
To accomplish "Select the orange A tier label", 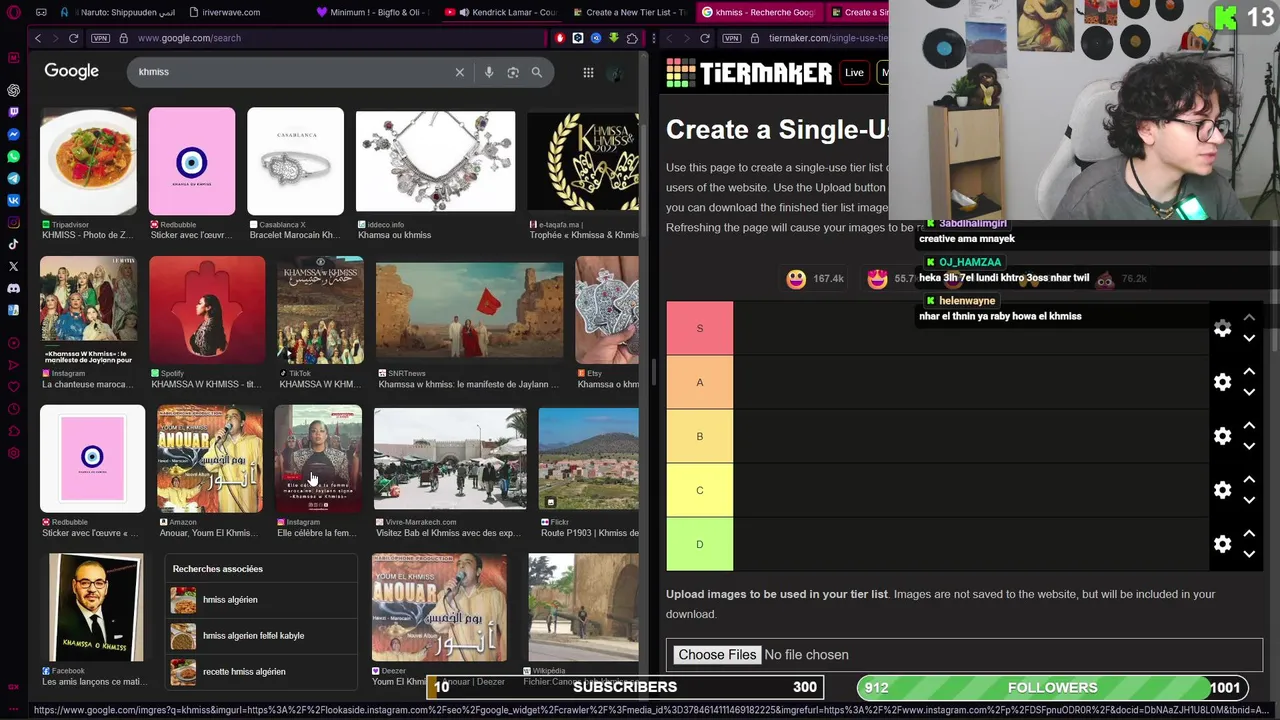I will pos(700,382).
